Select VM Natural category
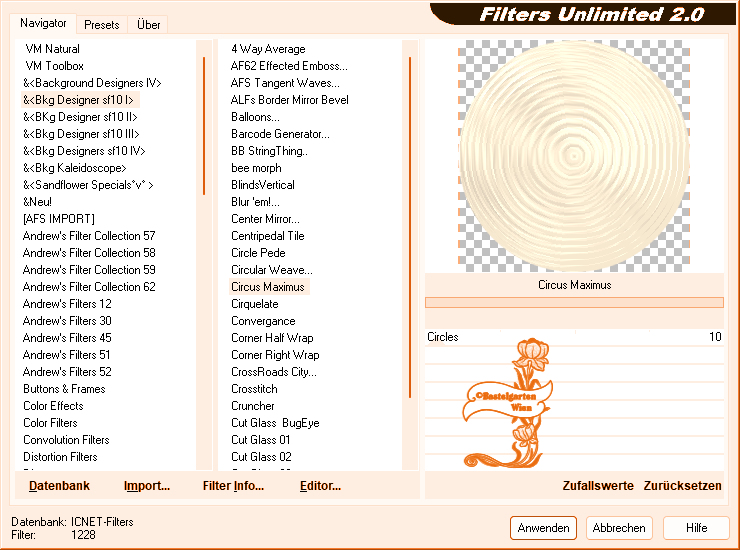This screenshot has height=550, width=740. (x=52, y=49)
